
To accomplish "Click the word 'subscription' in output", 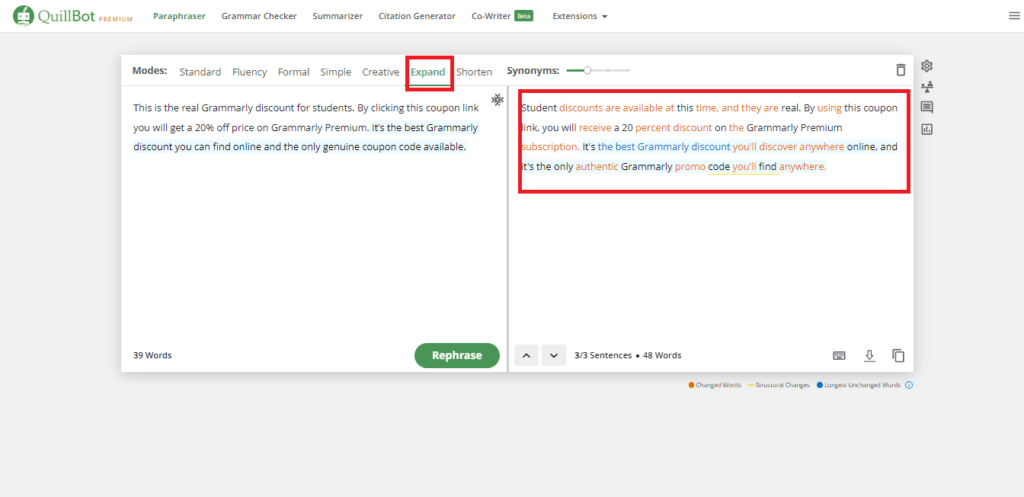I will tap(551, 147).
